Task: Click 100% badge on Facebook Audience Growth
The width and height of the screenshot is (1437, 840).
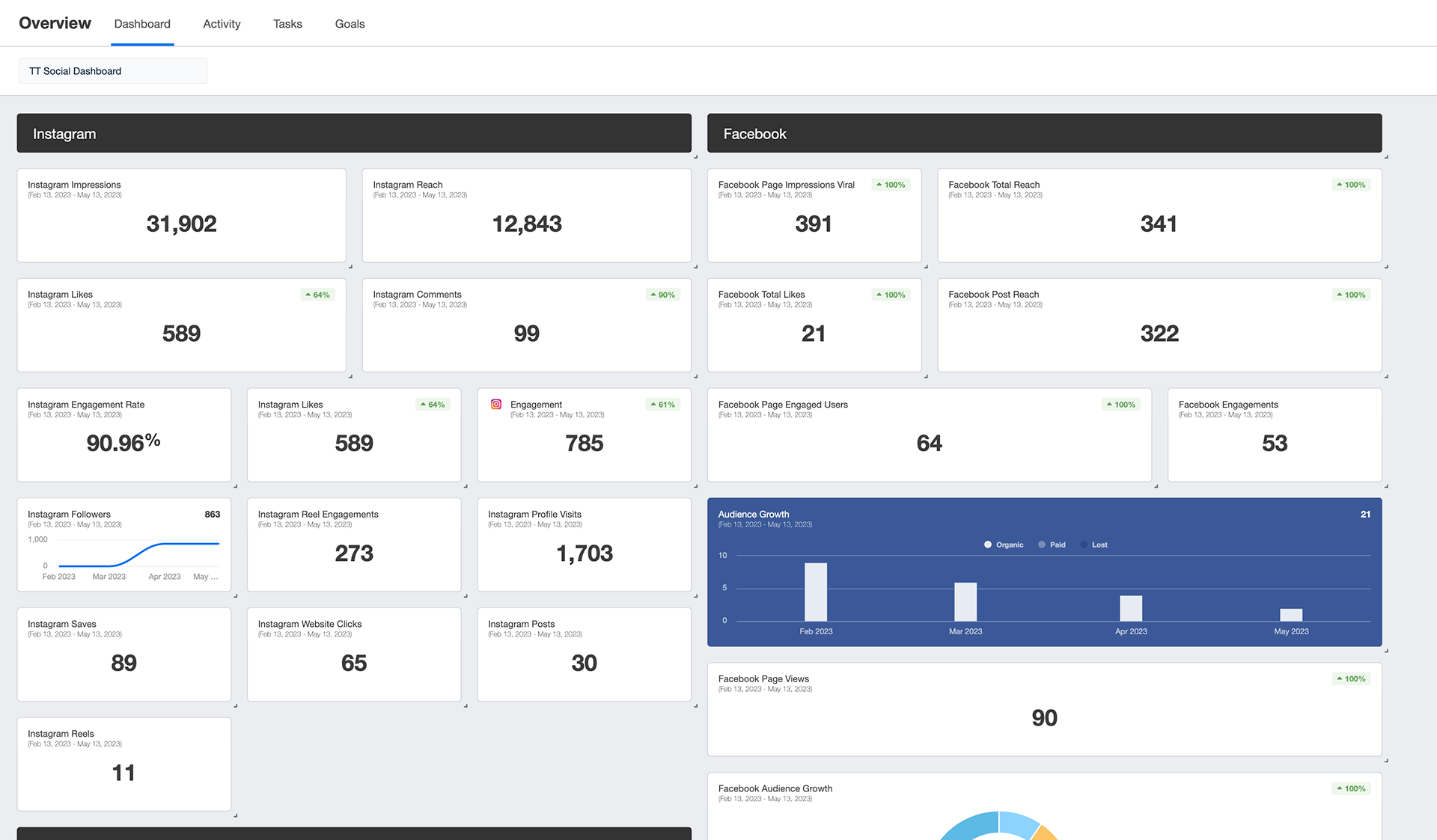Action: (x=1351, y=788)
